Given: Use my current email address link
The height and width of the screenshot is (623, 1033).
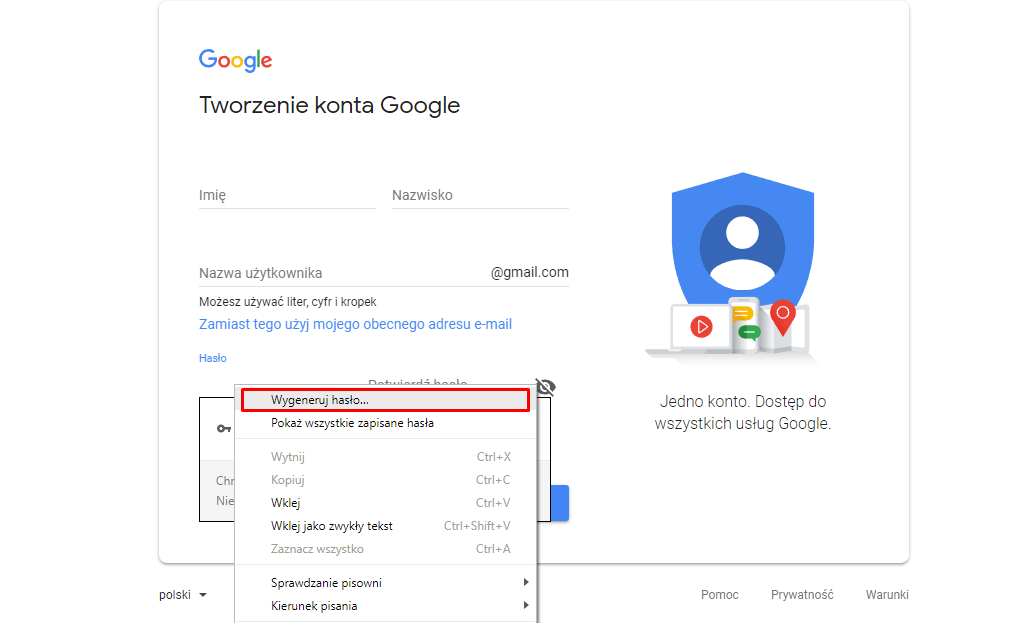Looking at the screenshot, I should tap(355, 324).
